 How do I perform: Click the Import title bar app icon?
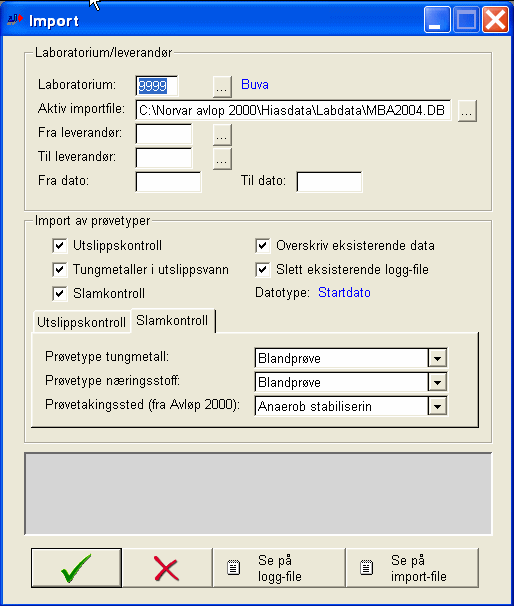(15, 19)
